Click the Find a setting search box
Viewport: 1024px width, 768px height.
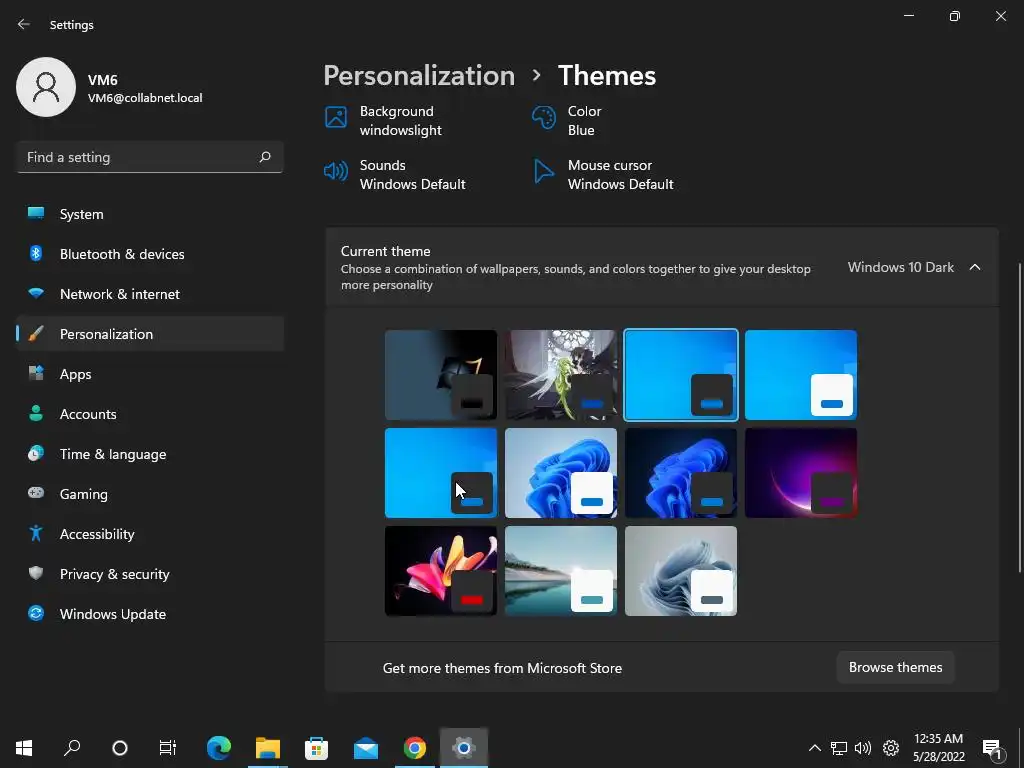(150, 157)
